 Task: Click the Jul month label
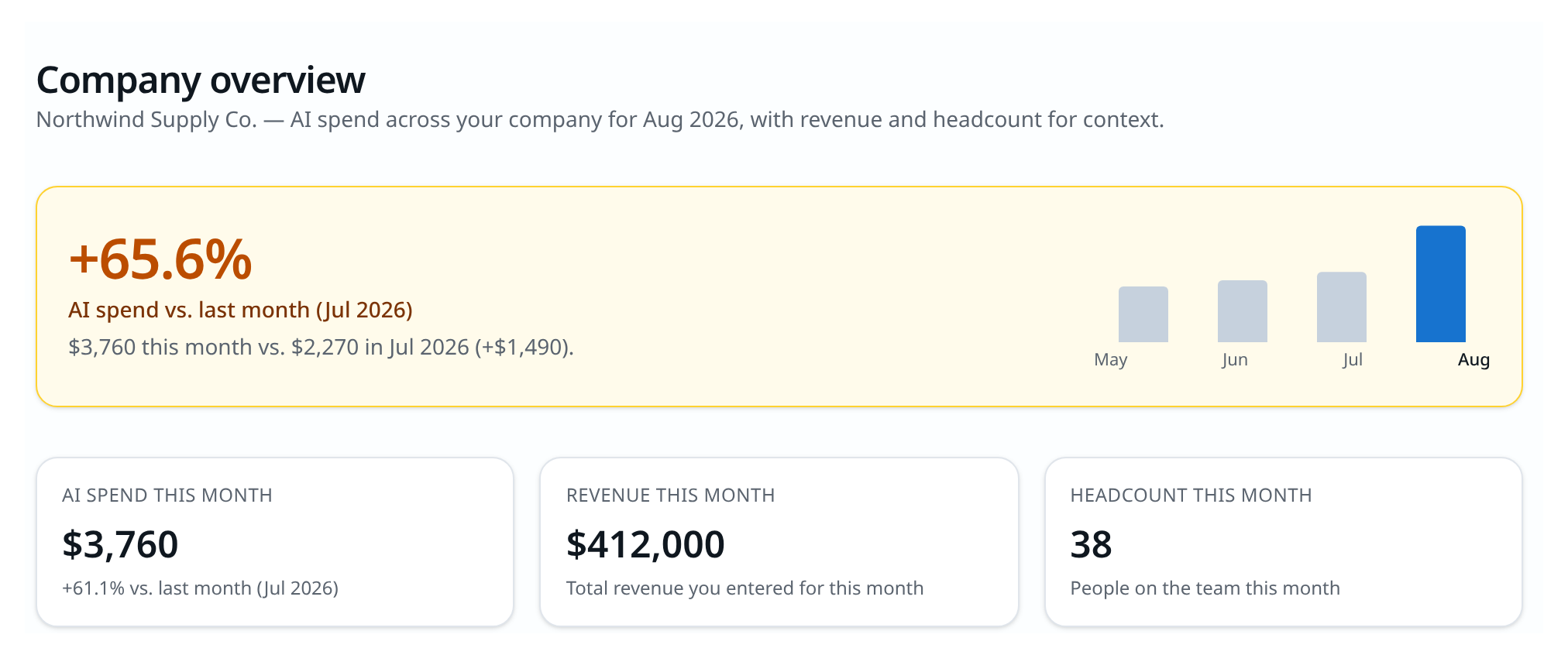(x=1353, y=359)
